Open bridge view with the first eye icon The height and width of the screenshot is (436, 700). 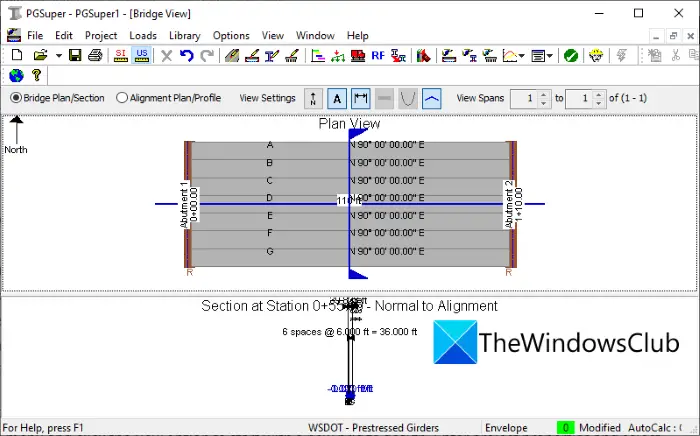[449, 55]
